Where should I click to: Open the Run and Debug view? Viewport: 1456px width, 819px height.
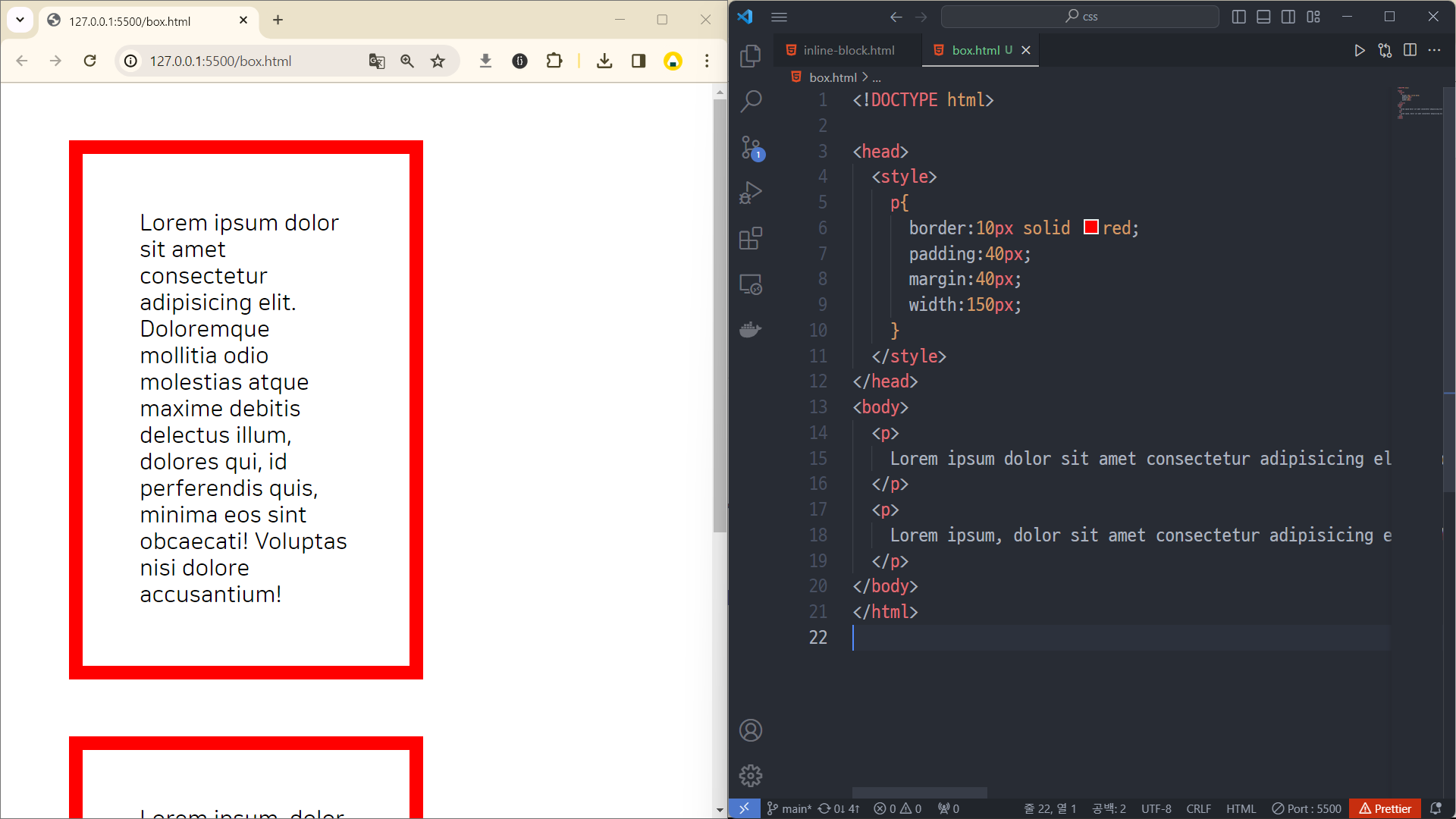[750, 193]
